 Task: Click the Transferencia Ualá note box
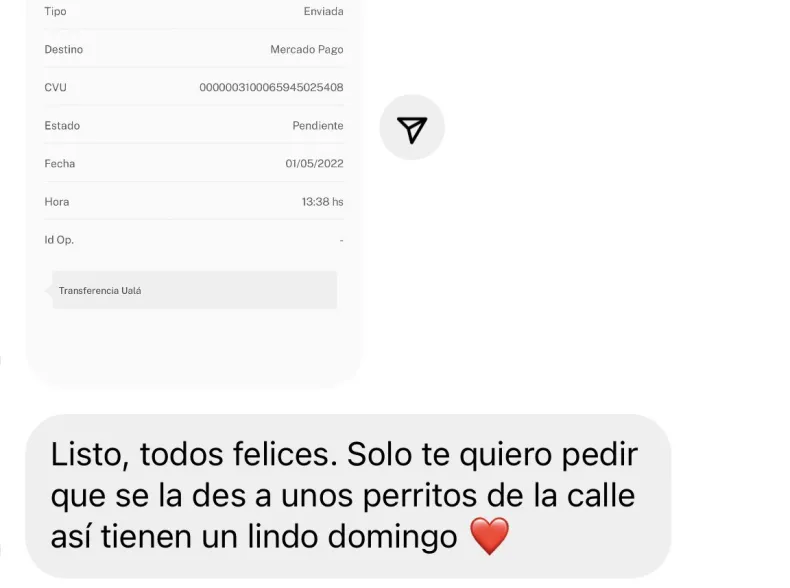[x=194, y=290]
